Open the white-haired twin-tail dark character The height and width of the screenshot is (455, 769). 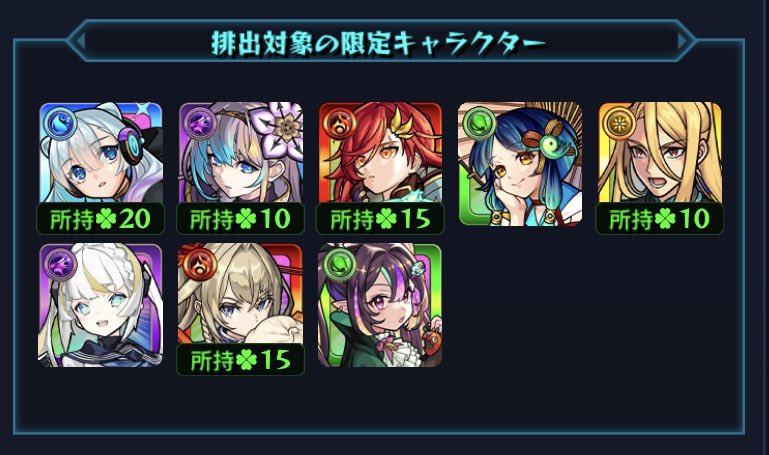pos(101,305)
